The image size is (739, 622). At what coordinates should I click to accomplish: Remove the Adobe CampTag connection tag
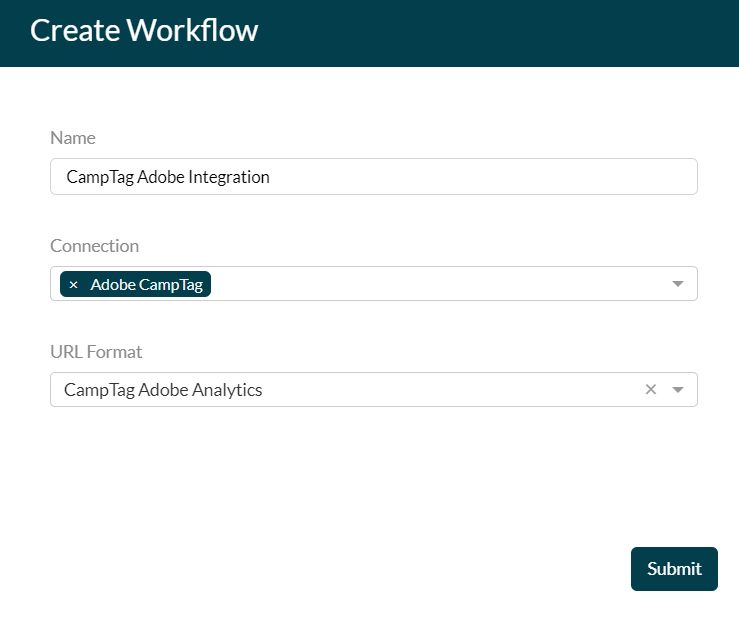click(73, 285)
